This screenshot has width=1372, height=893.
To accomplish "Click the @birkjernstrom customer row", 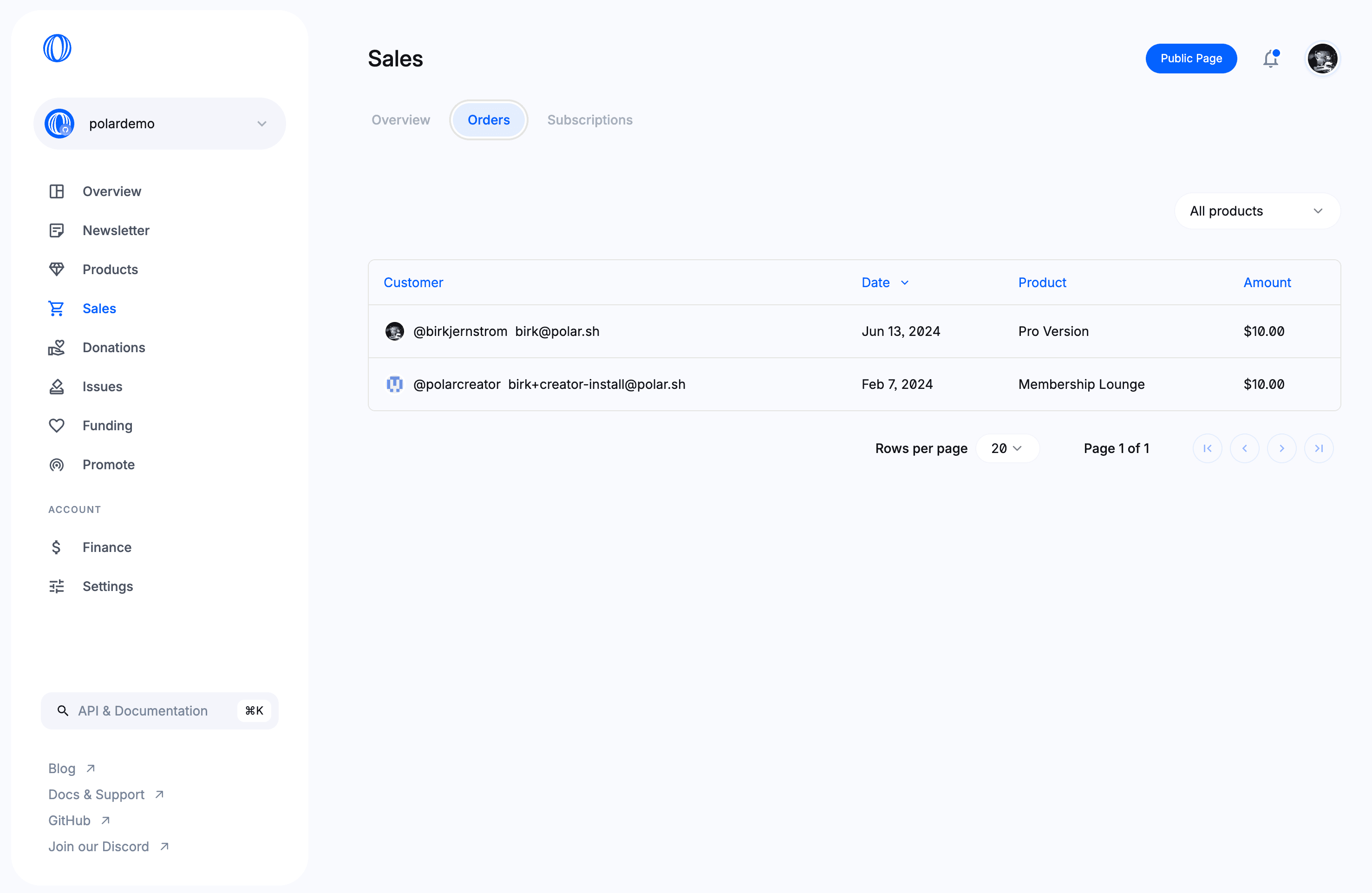I will (x=854, y=330).
